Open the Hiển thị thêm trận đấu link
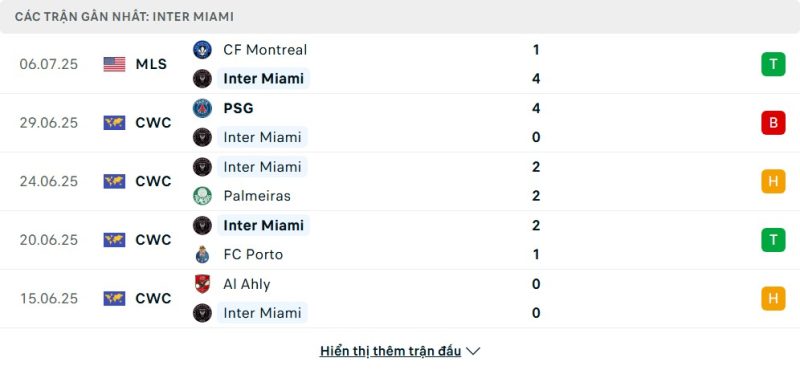Screen dimensions: 800x374 point(390,351)
